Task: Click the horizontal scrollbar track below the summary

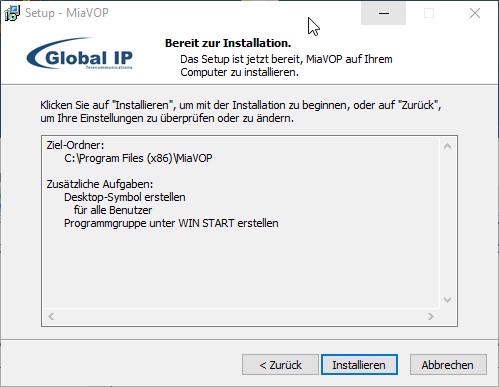Action: click(241, 316)
